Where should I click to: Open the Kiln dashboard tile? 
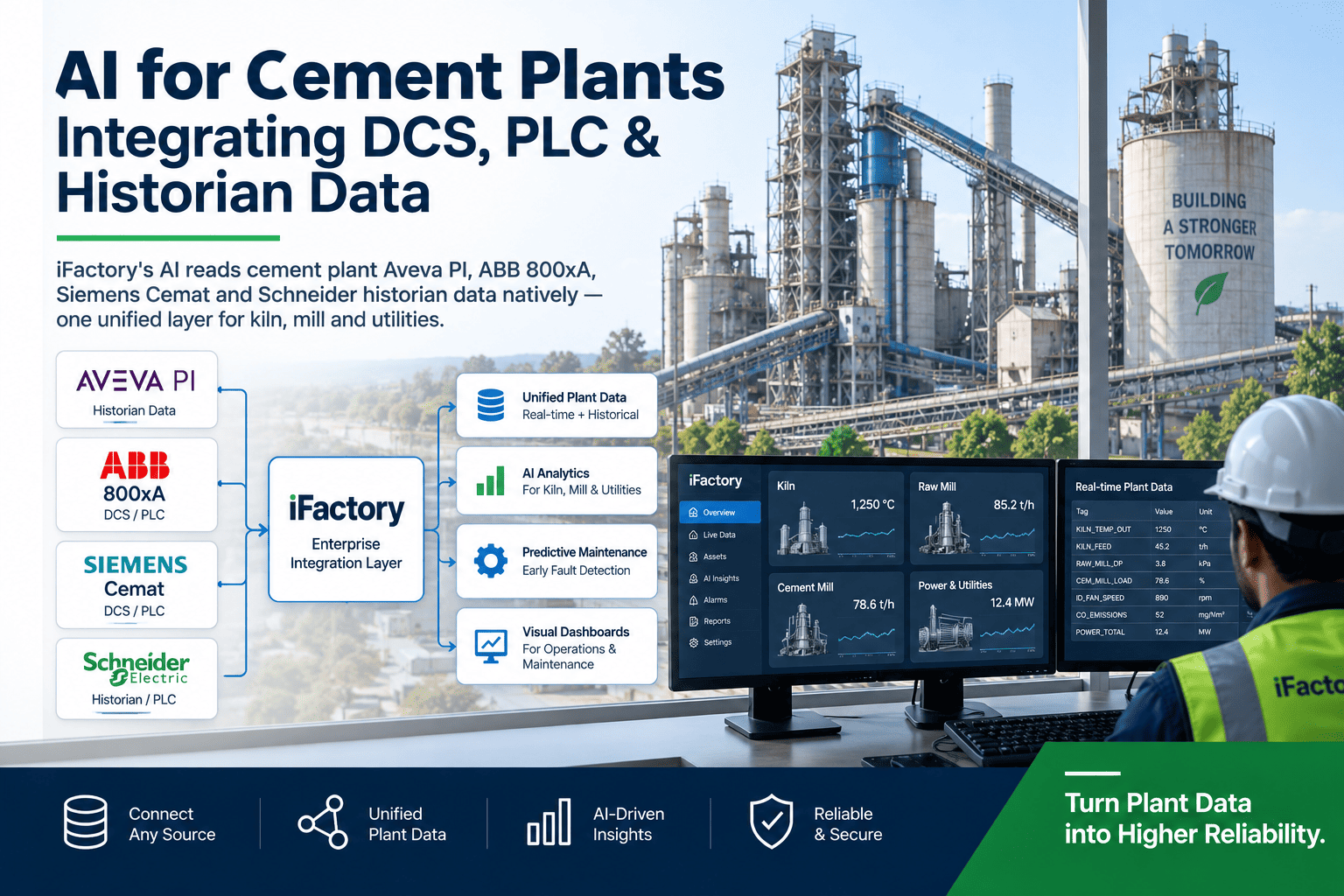click(x=836, y=518)
